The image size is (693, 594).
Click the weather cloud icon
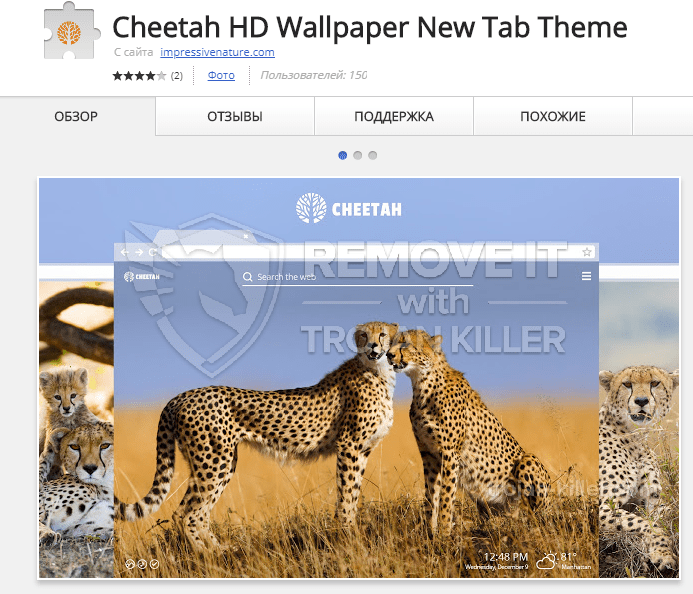point(546,561)
